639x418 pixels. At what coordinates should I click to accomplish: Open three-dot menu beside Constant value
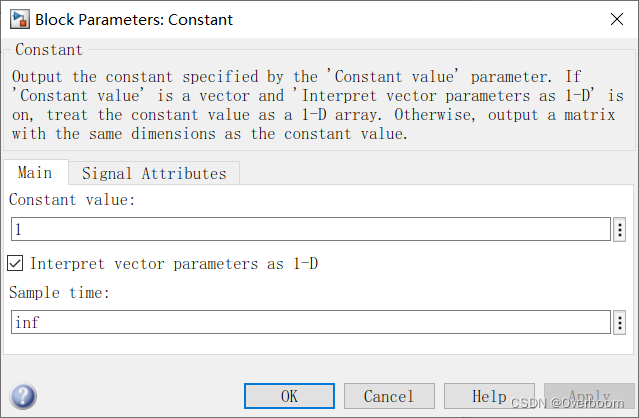pyautogui.click(x=619, y=229)
